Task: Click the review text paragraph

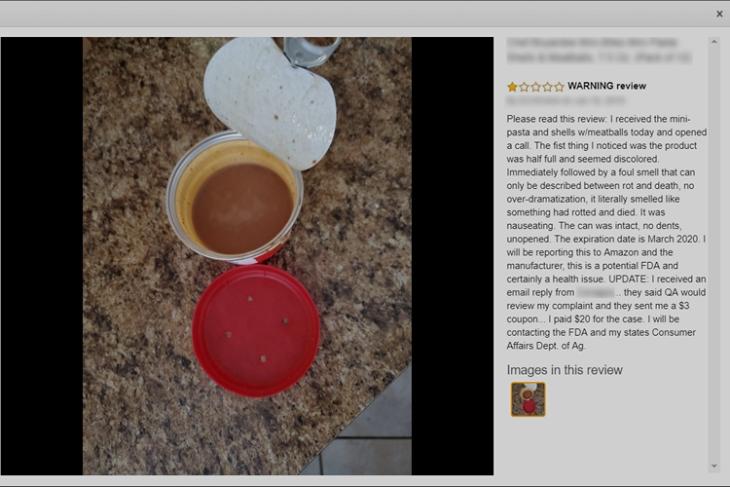Action: point(607,232)
